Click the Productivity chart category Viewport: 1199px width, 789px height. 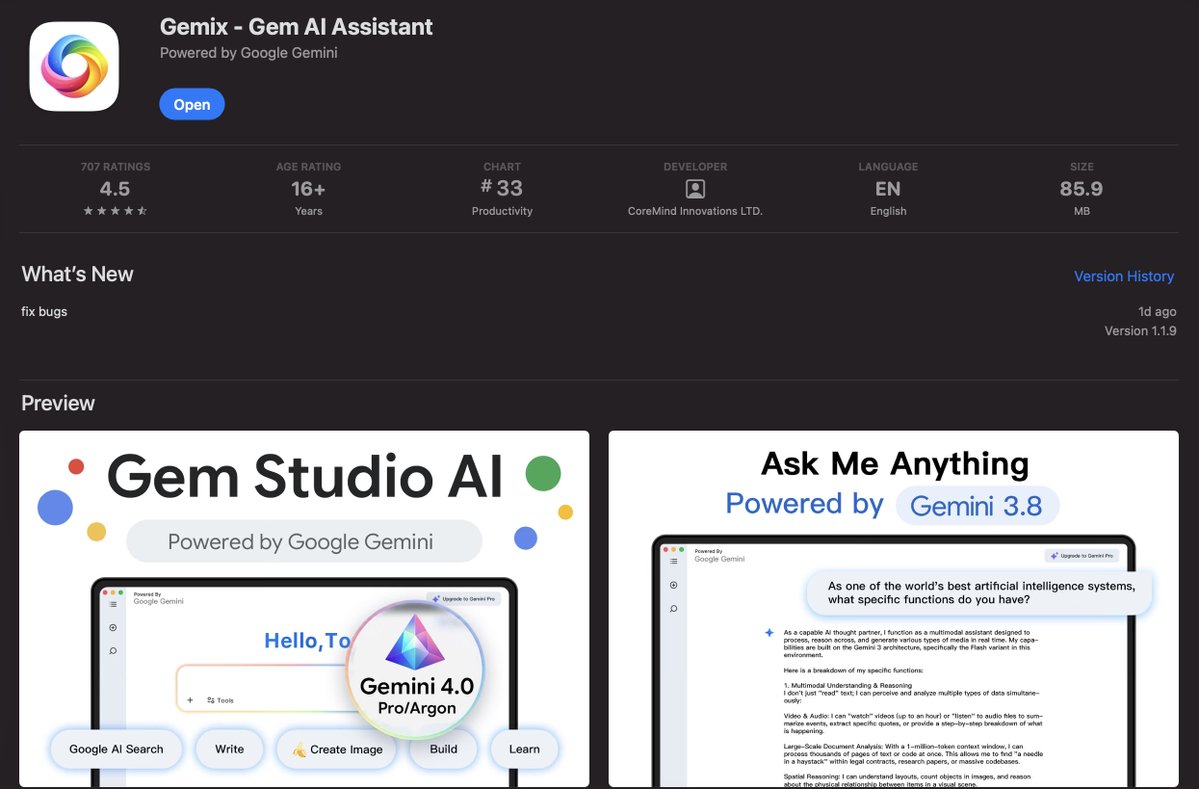point(502,211)
